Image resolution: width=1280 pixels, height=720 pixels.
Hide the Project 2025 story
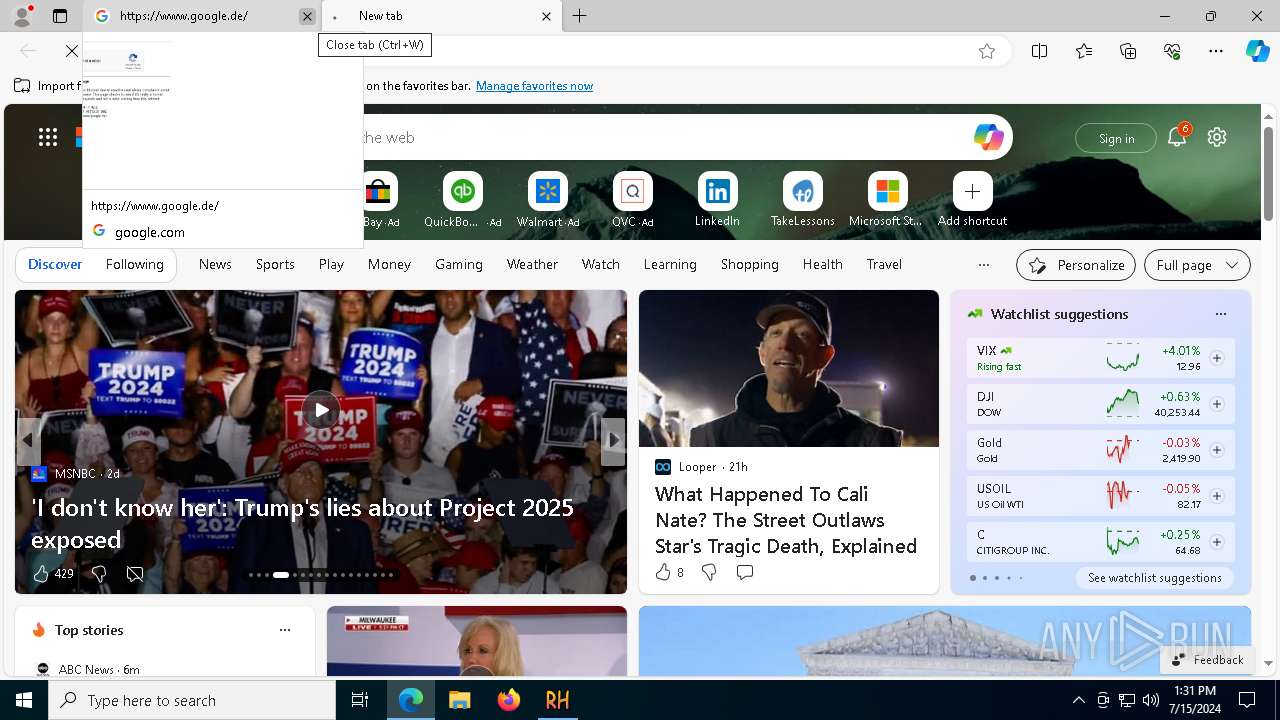(x=135, y=574)
